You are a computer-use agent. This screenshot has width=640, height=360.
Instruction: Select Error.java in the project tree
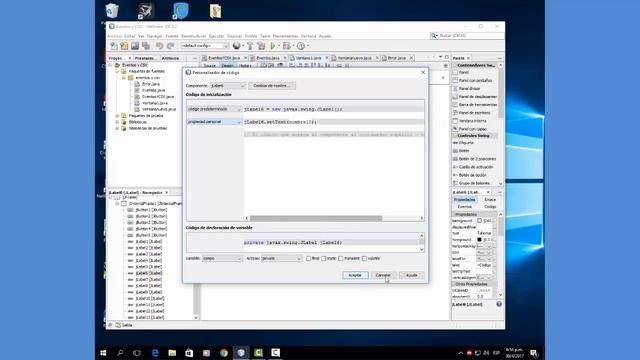(x=151, y=84)
